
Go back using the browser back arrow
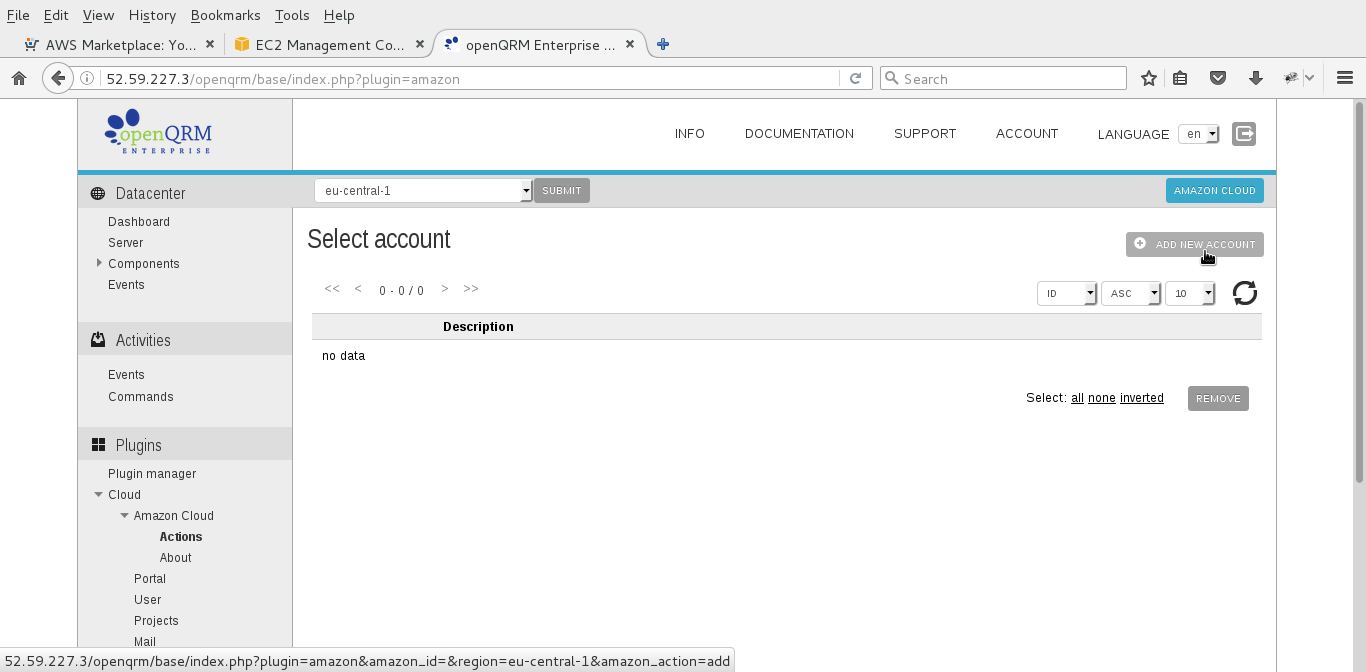(x=58, y=78)
